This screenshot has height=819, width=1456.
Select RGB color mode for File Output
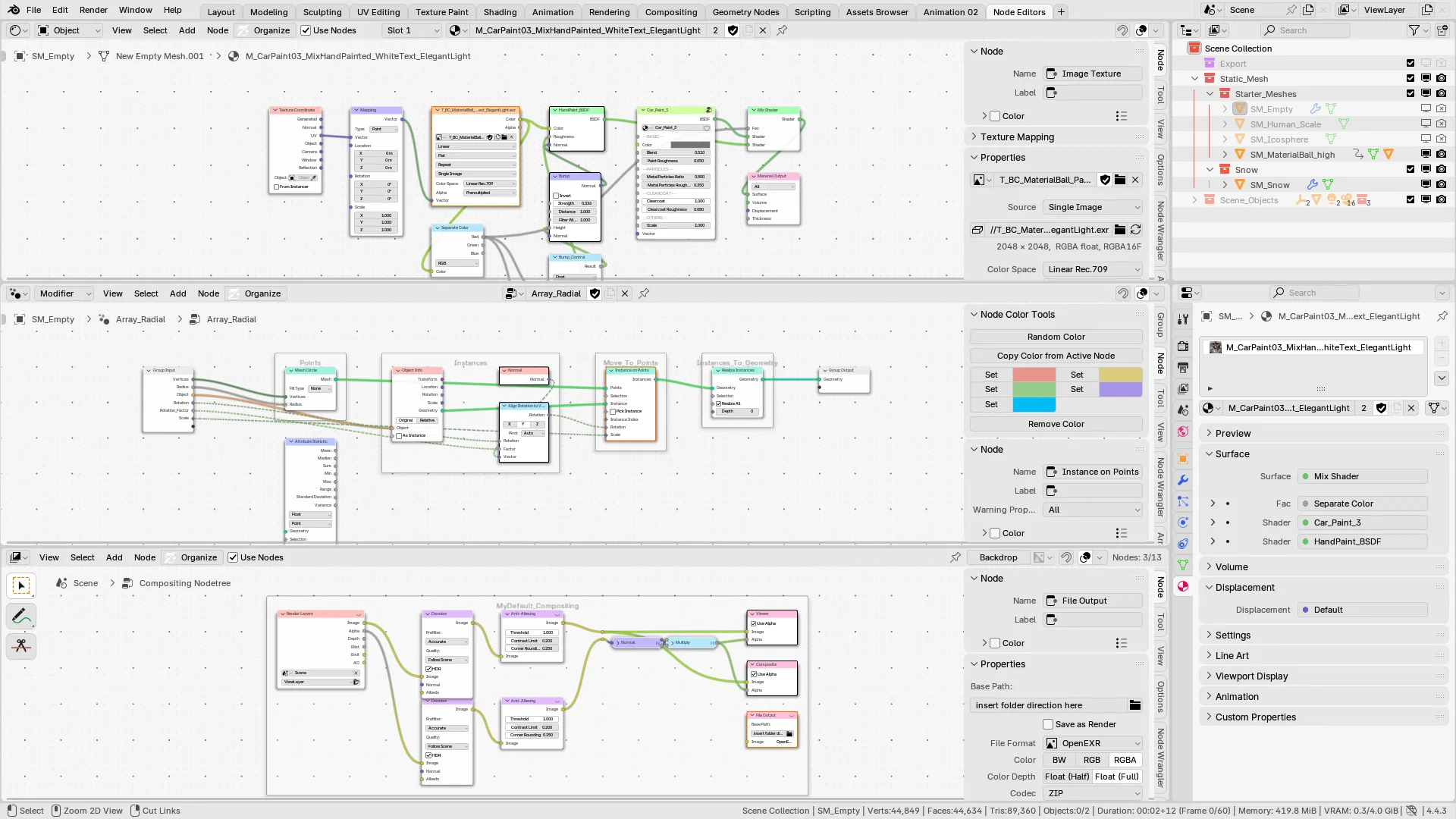point(1092,760)
